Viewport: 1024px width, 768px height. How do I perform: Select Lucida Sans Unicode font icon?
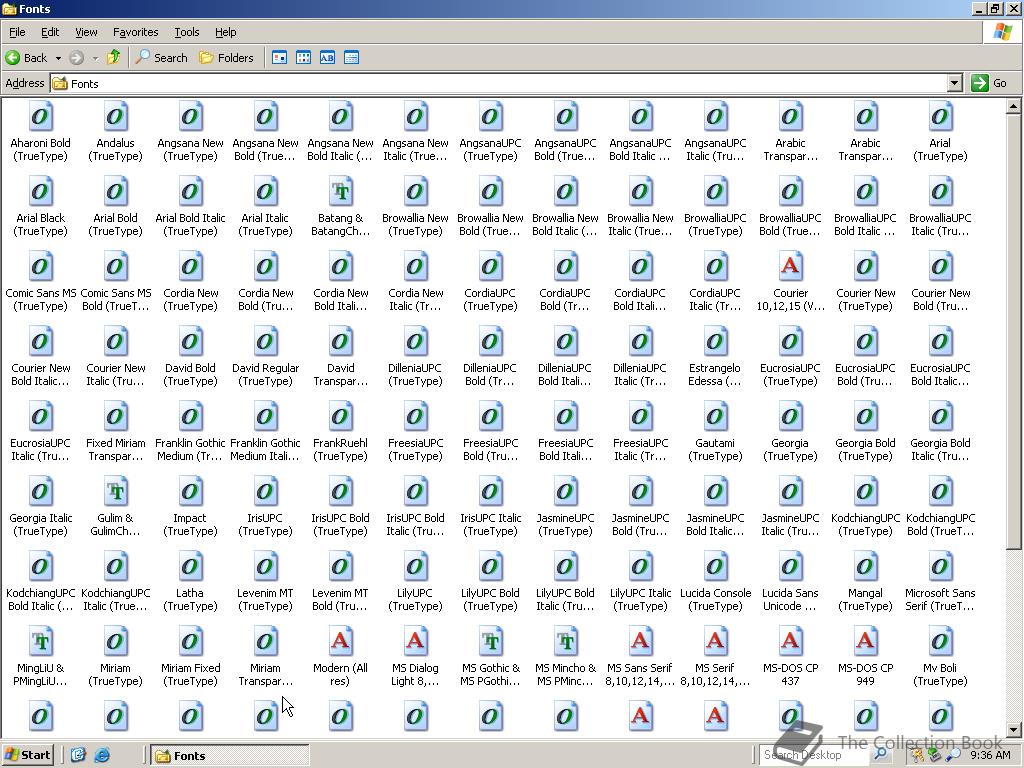click(x=790, y=568)
